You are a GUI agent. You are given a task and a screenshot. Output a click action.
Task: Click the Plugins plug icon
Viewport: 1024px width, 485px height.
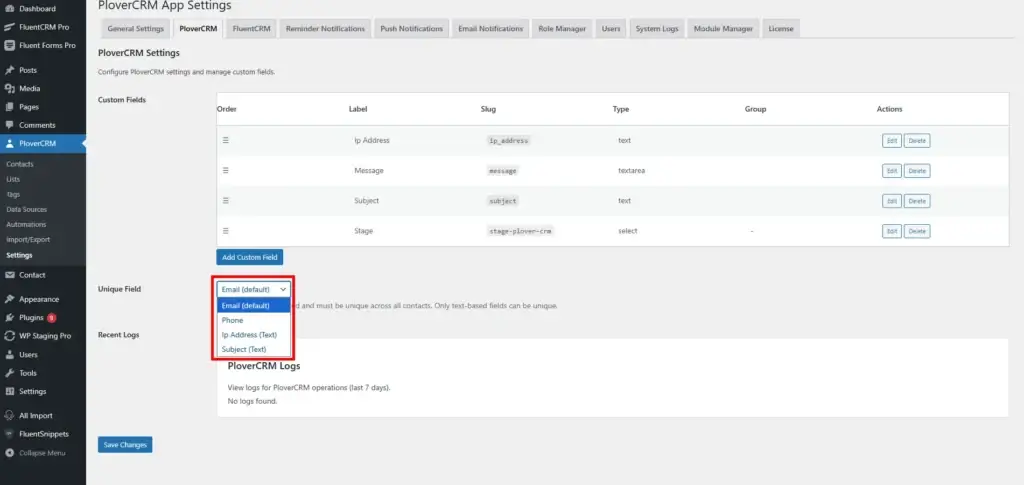9,318
